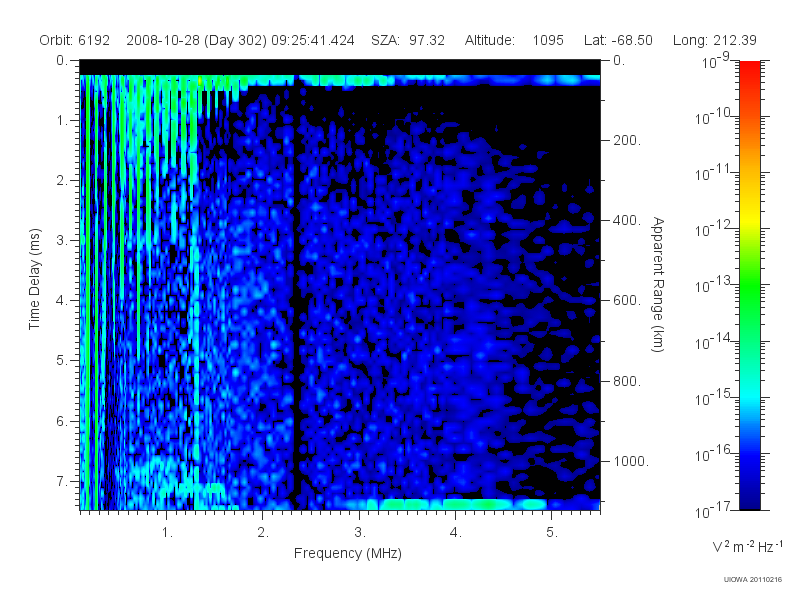Click the 400. apparent range tick label

point(627,220)
